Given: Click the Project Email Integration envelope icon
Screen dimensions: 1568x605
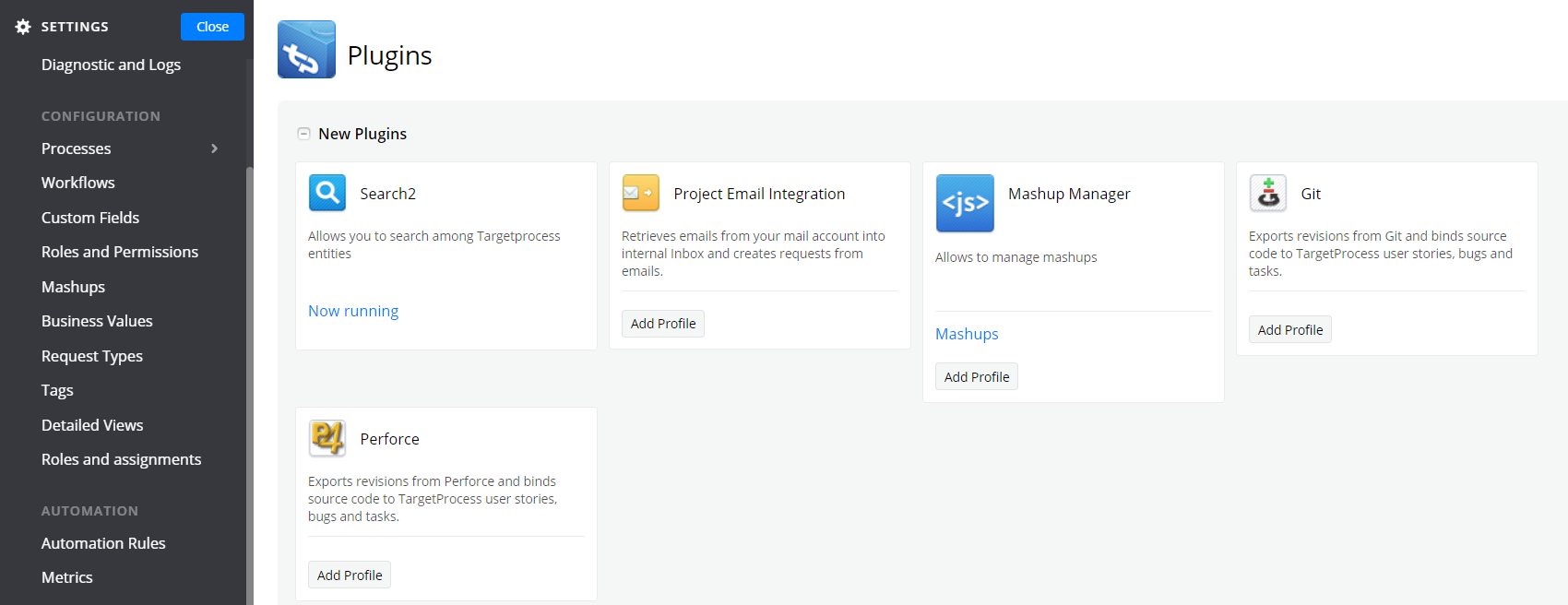Looking at the screenshot, I should (x=641, y=193).
